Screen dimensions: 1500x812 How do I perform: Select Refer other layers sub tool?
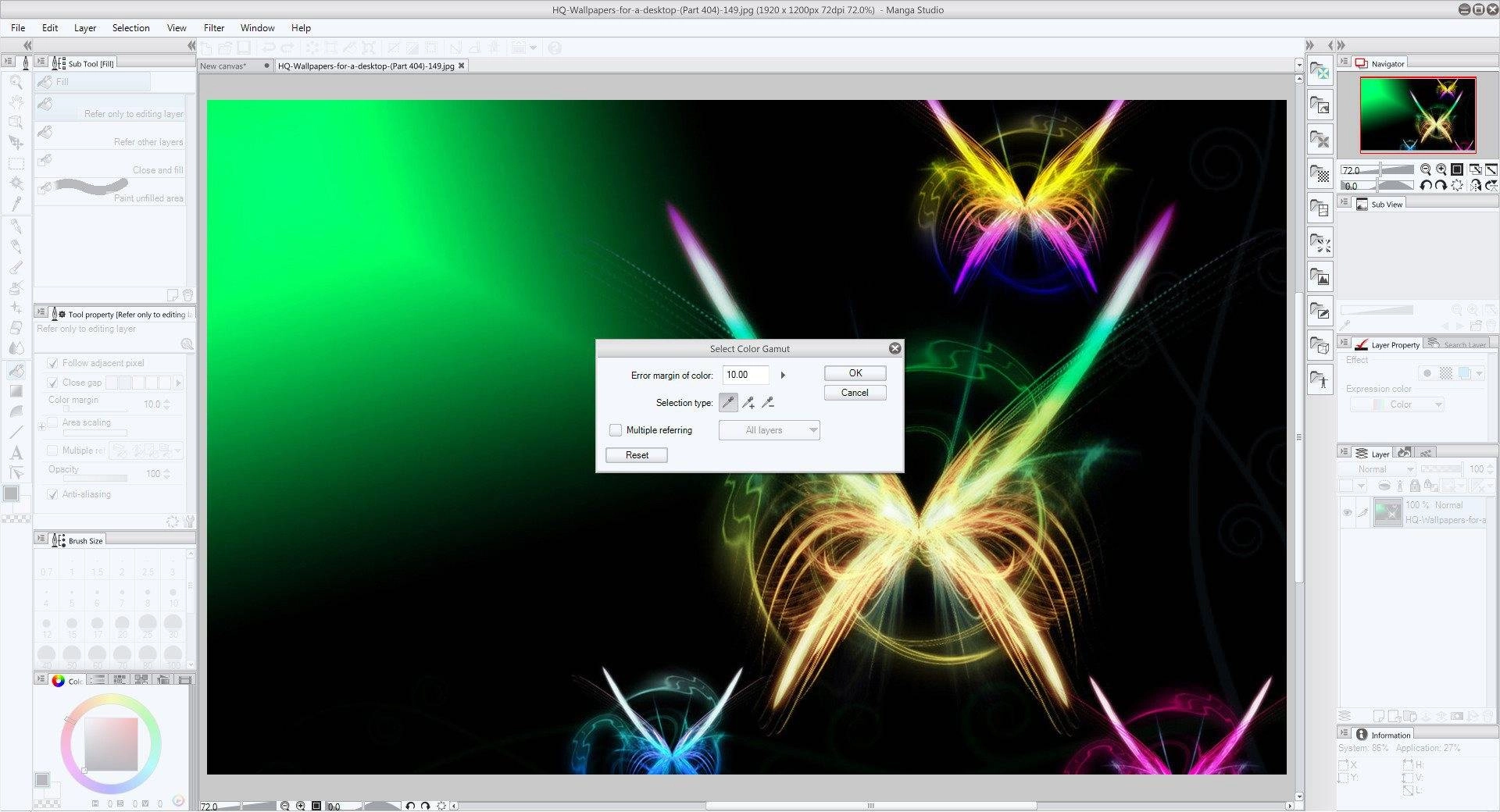click(x=109, y=136)
